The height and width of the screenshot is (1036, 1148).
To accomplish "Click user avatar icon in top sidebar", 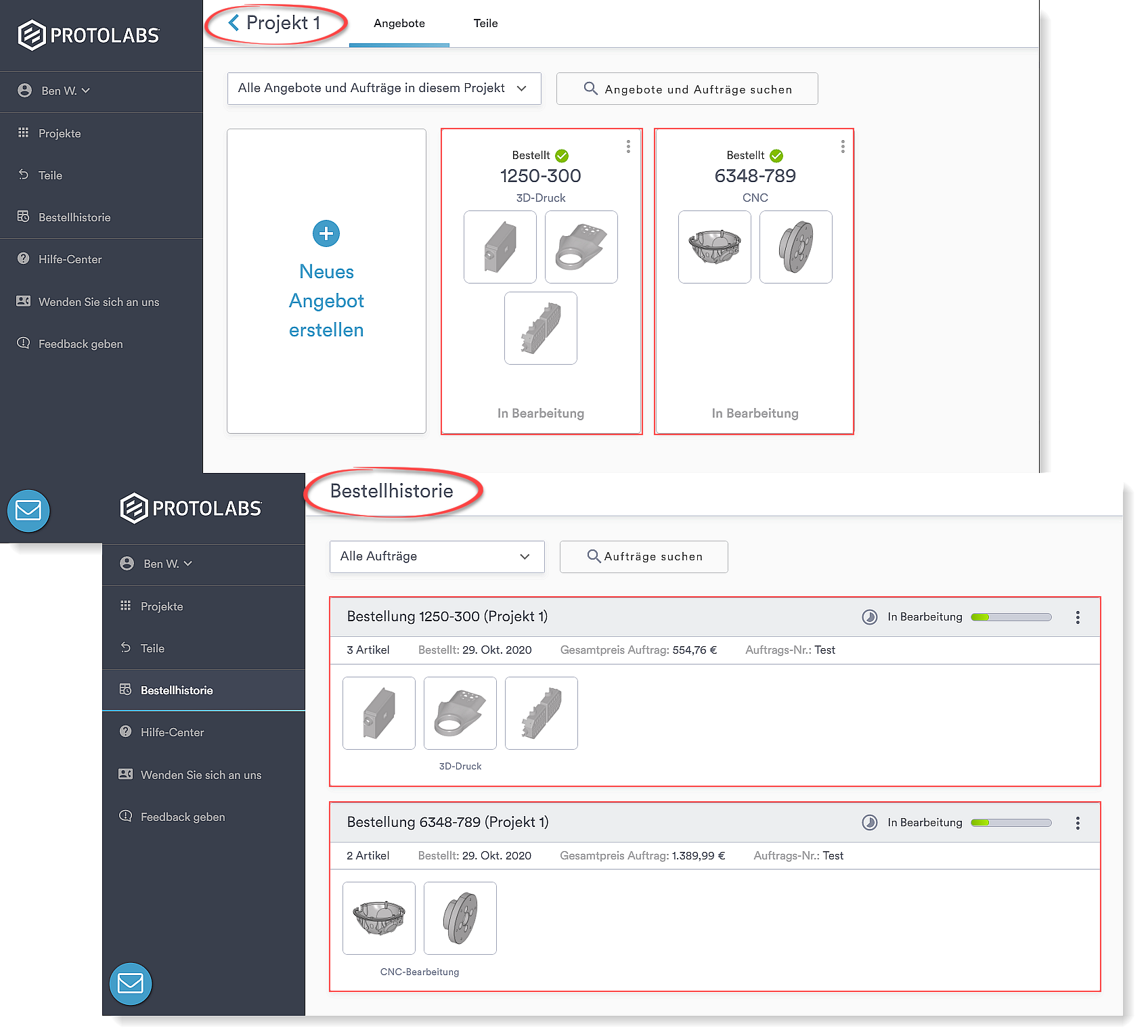I will (25, 91).
